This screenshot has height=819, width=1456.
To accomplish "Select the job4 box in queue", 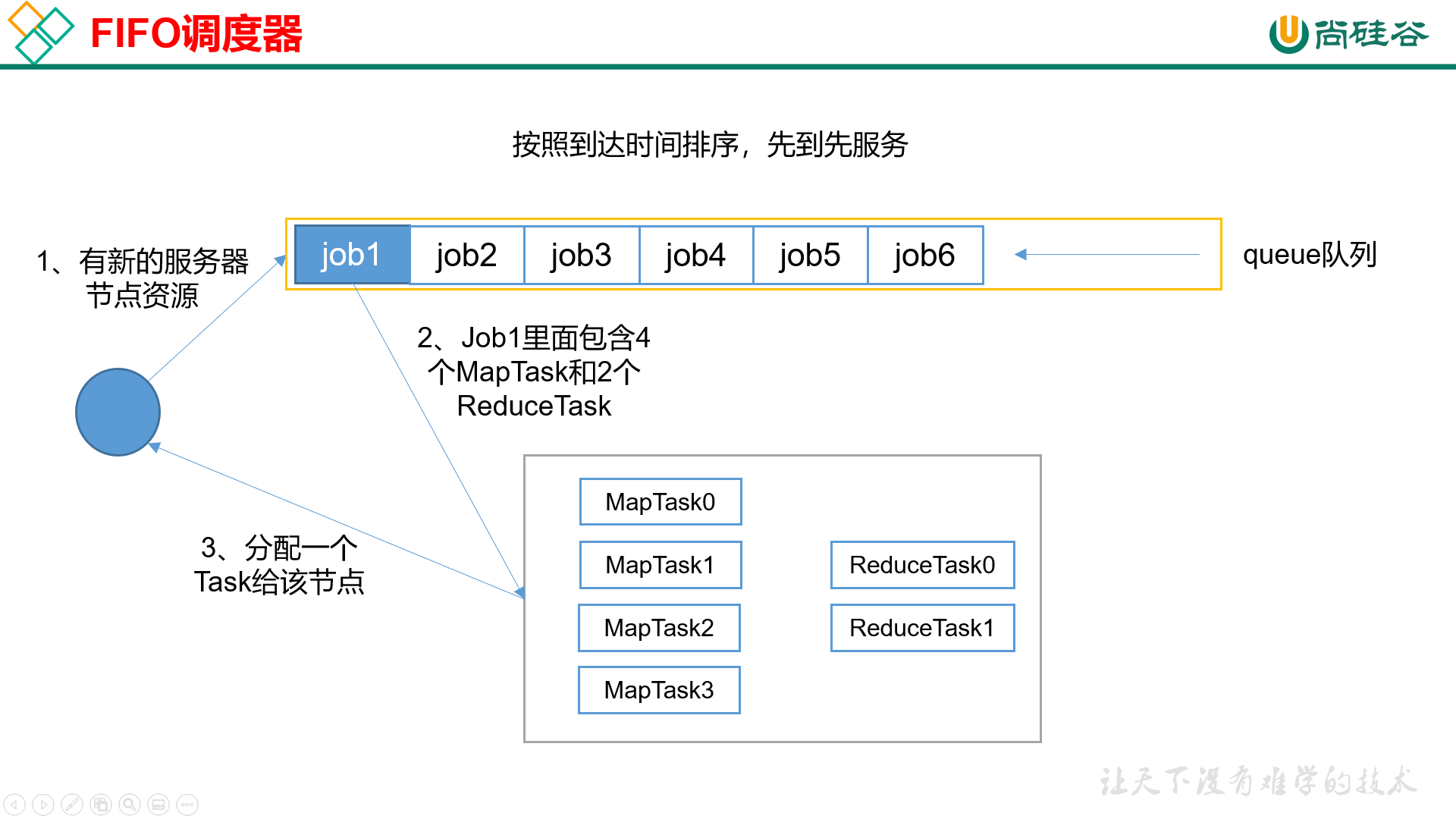I will pyautogui.click(x=695, y=255).
